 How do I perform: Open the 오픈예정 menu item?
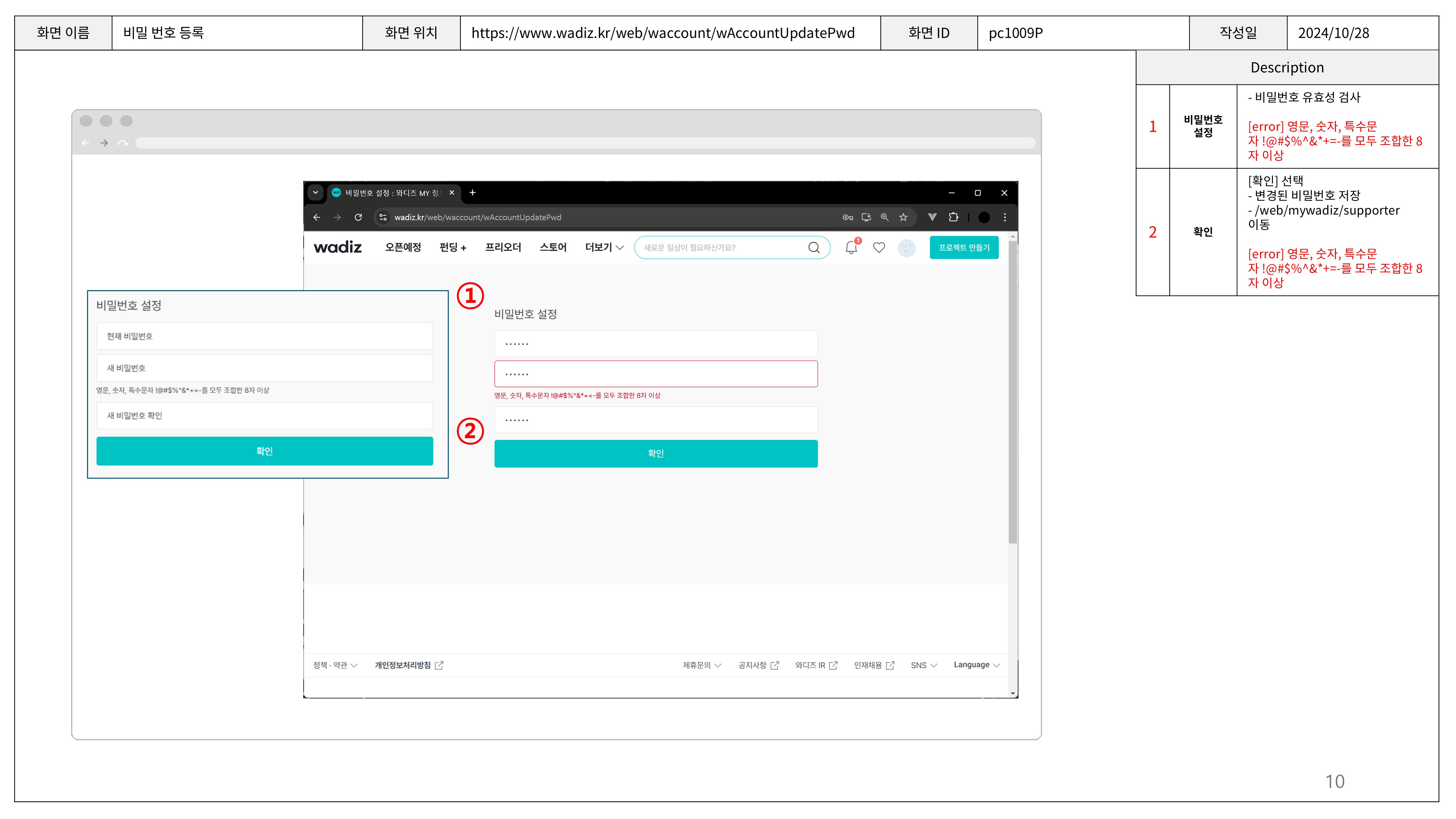[403, 248]
